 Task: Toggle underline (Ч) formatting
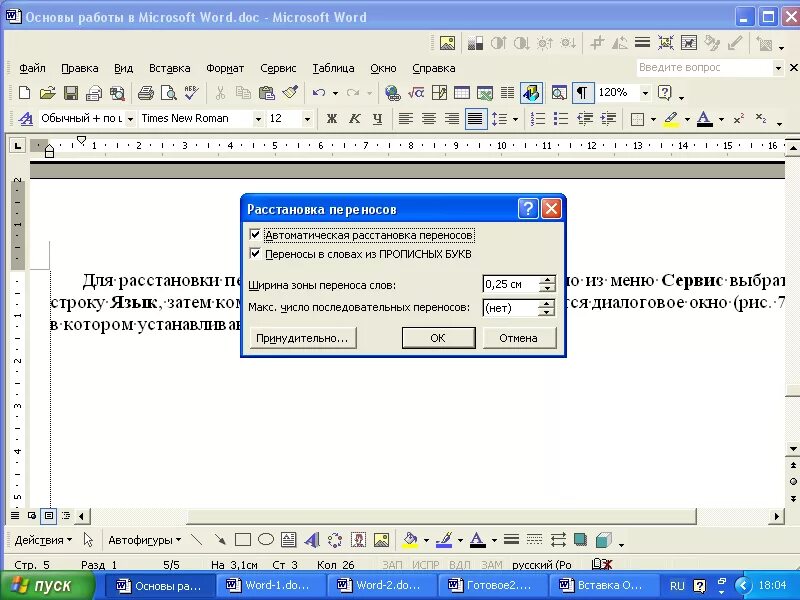point(378,119)
